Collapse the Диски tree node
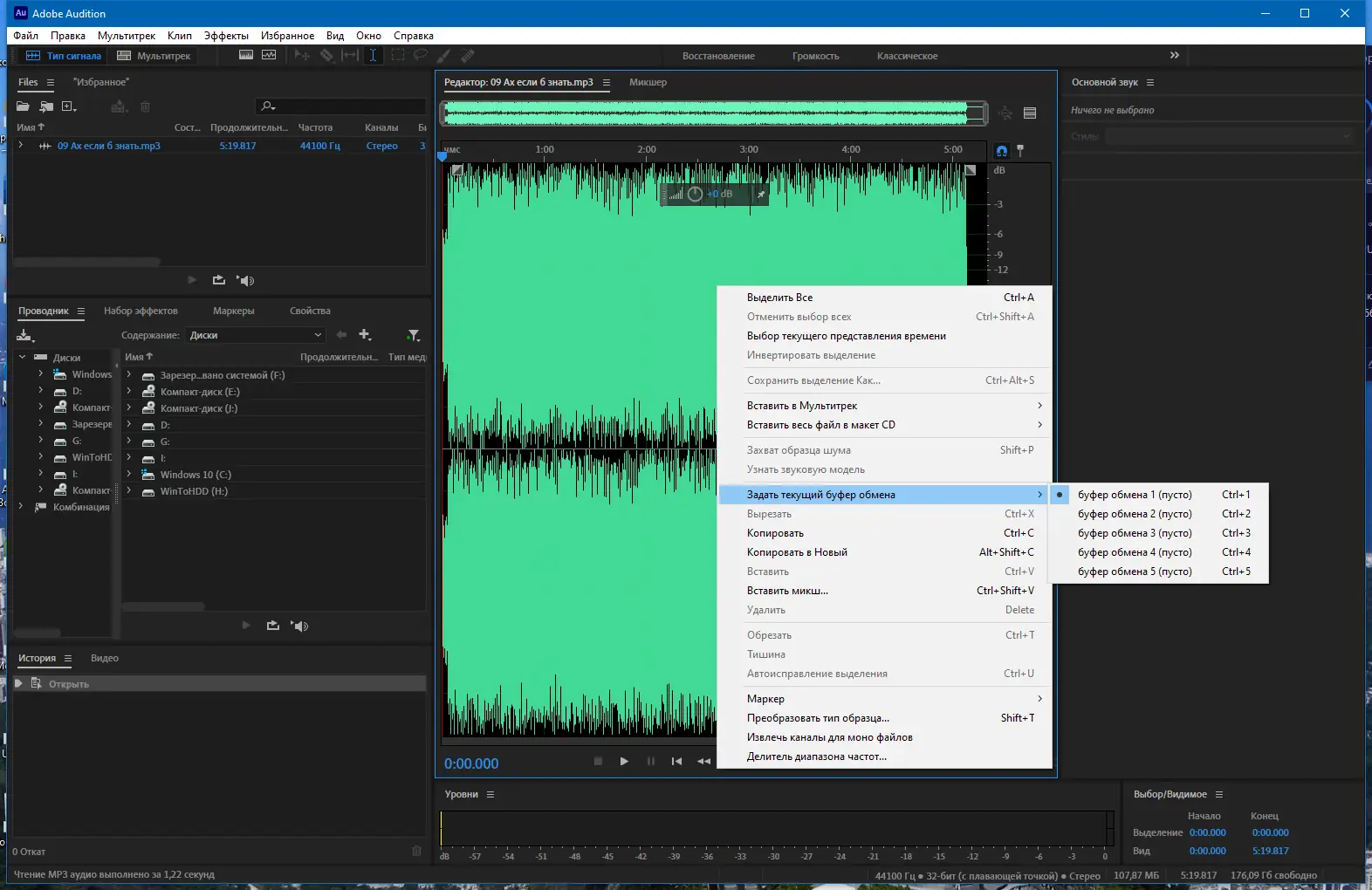The height and width of the screenshot is (890, 1372). pyautogui.click(x=23, y=357)
